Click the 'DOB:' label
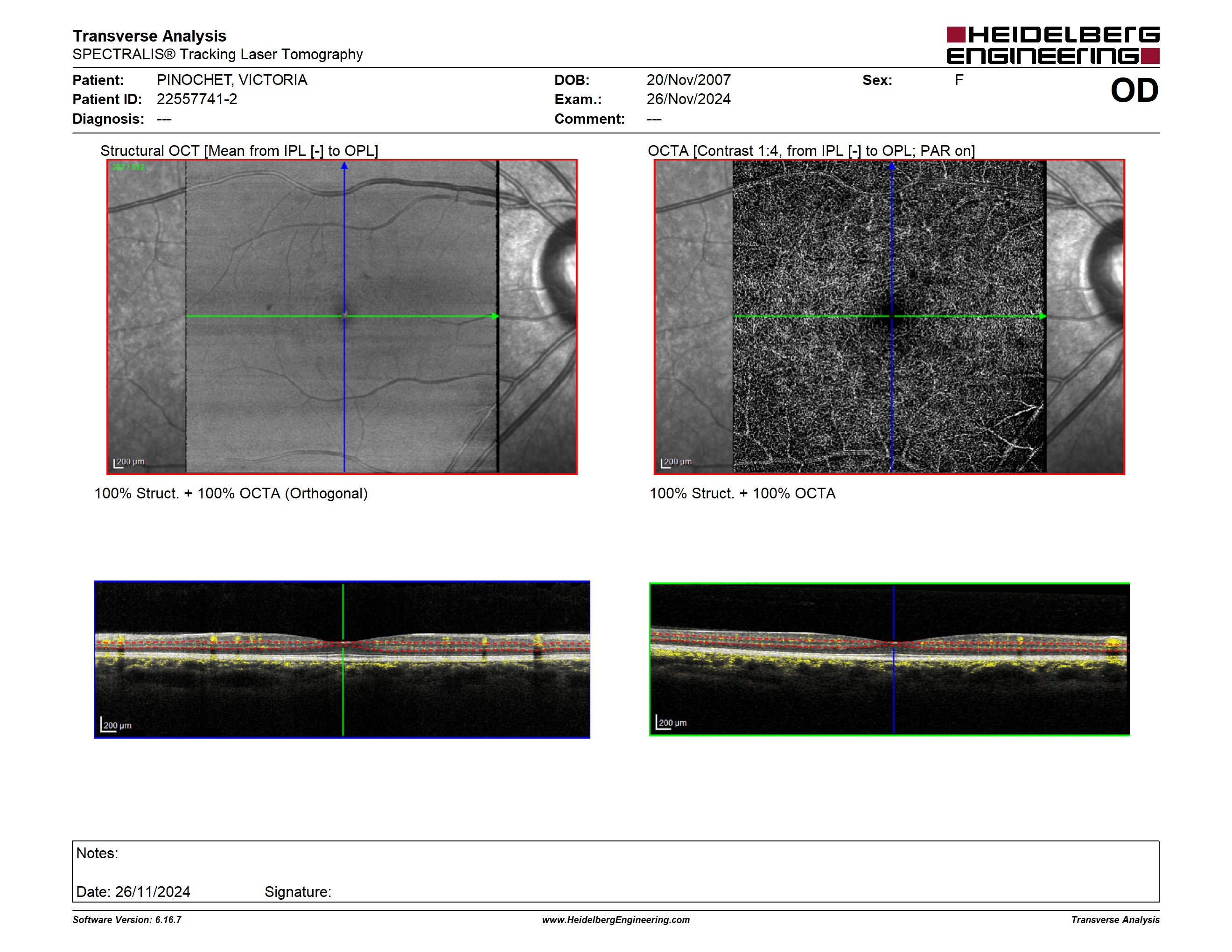The image size is (1232, 952). [572, 80]
